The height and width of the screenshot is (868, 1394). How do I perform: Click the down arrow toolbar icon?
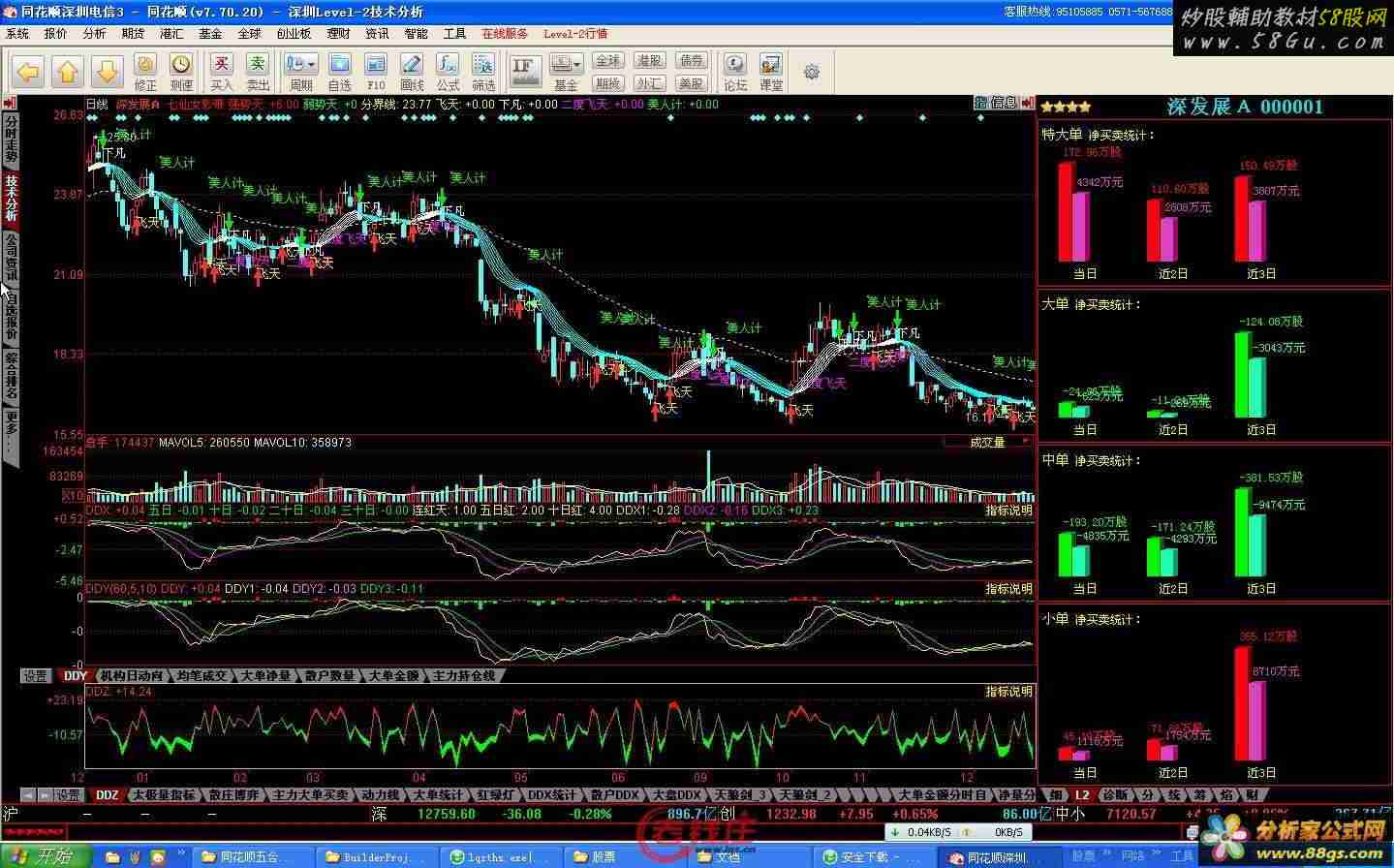pos(107,71)
